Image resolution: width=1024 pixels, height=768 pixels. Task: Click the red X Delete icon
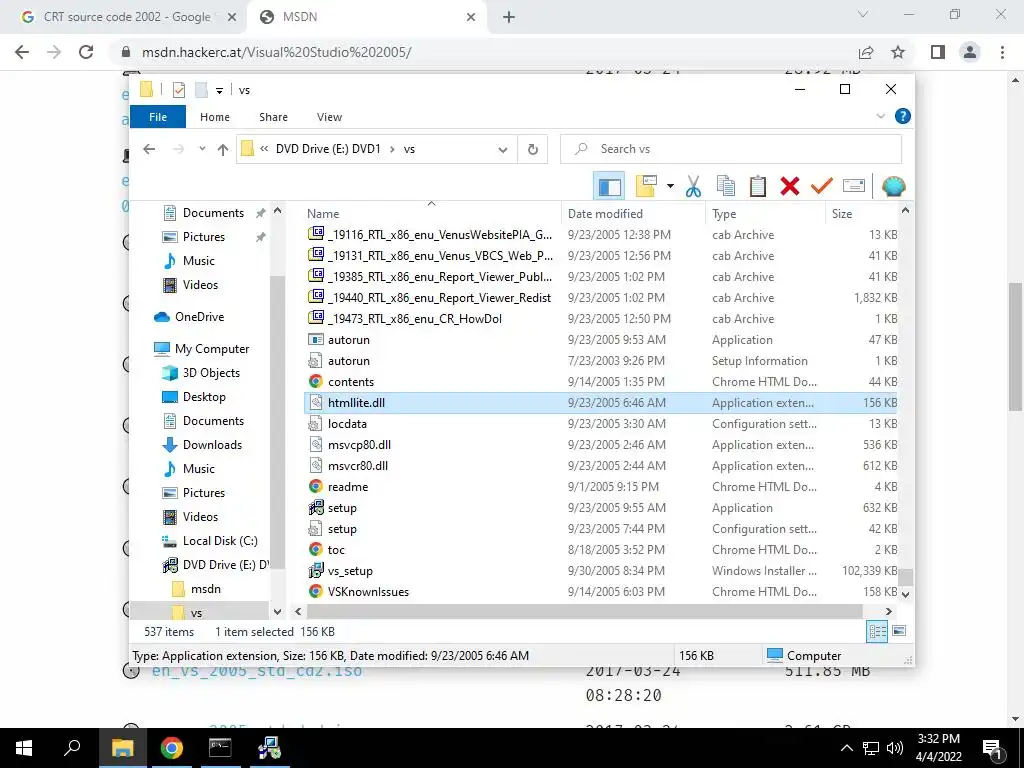(x=790, y=187)
